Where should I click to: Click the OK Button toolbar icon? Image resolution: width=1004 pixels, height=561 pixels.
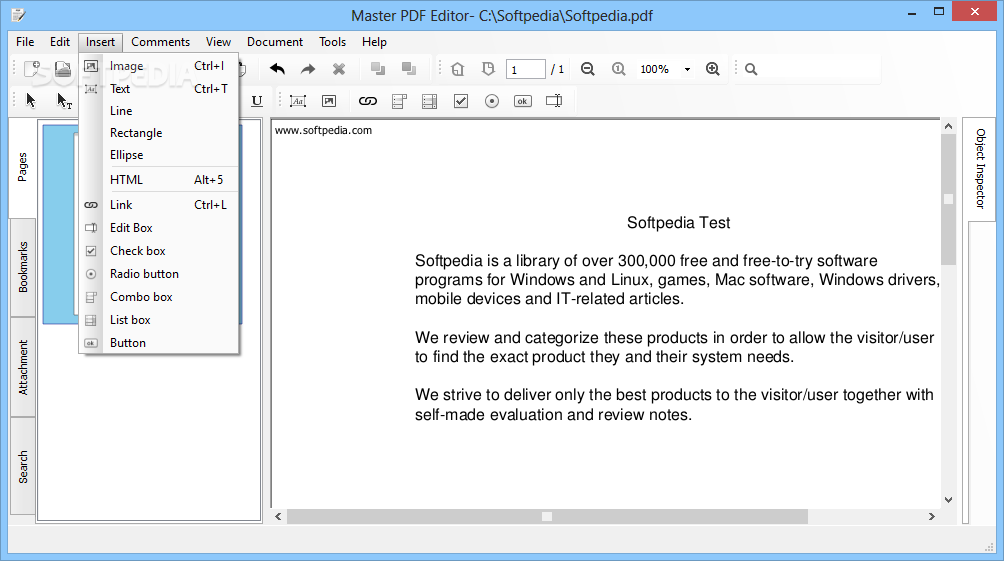522,101
